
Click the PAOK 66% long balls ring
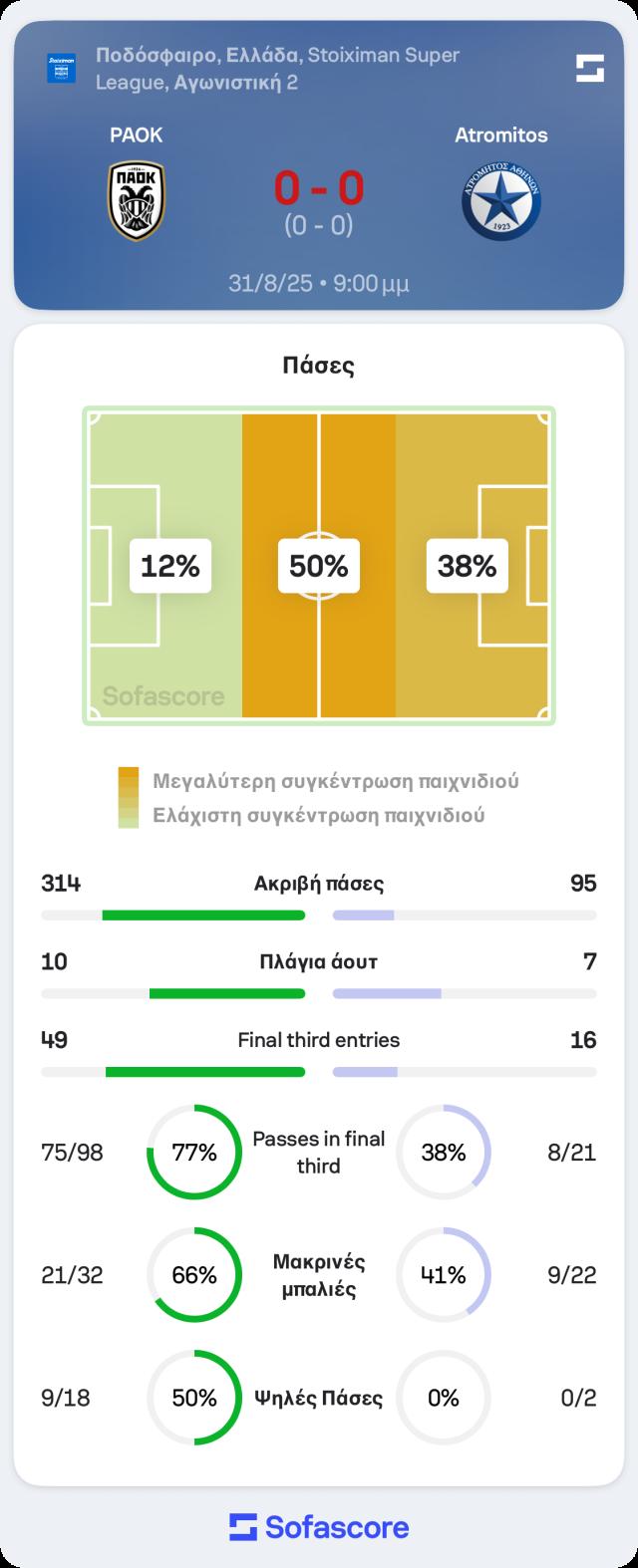tap(194, 1275)
